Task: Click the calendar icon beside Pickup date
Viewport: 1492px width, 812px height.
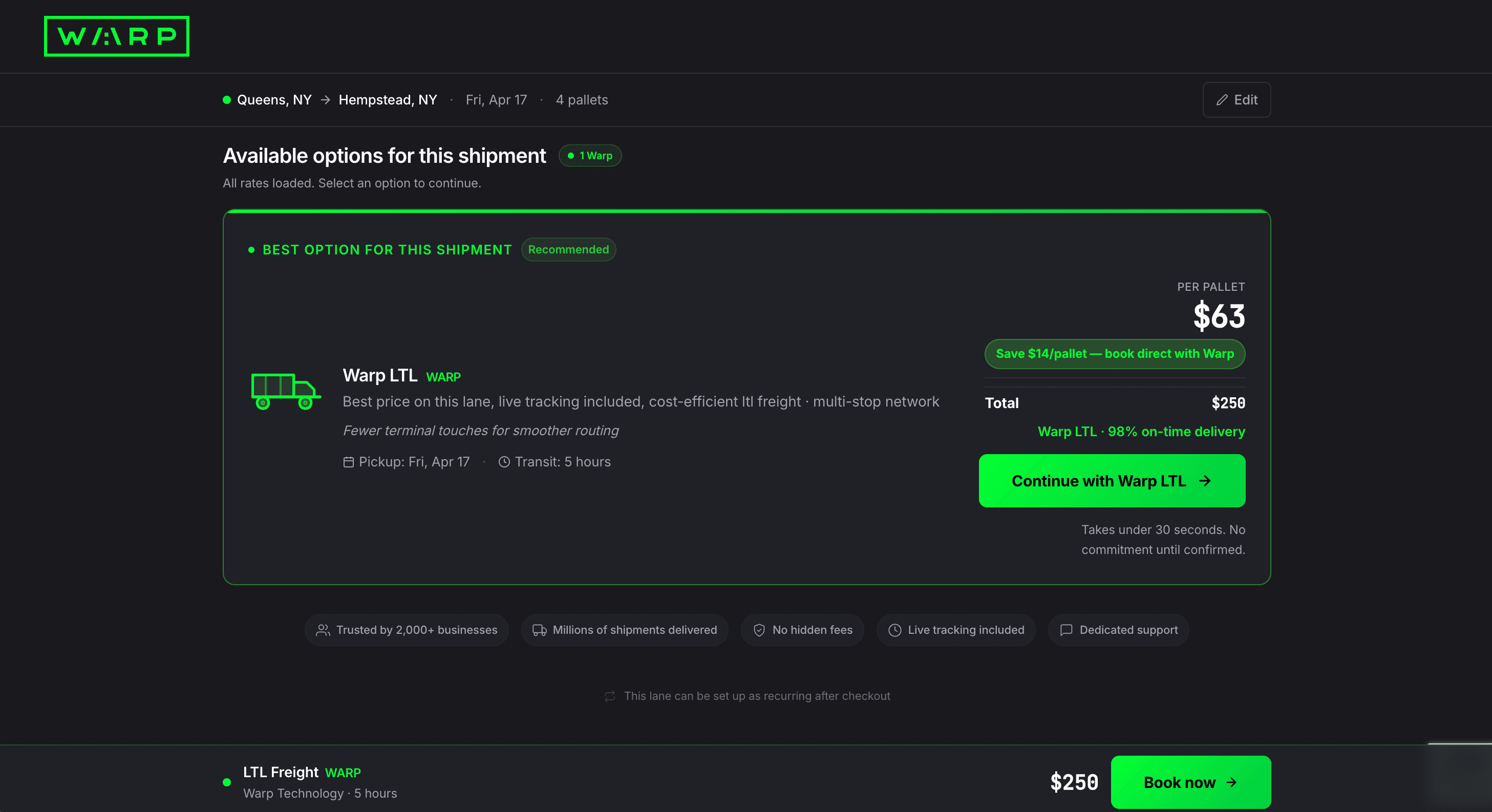Action: [x=348, y=462]
